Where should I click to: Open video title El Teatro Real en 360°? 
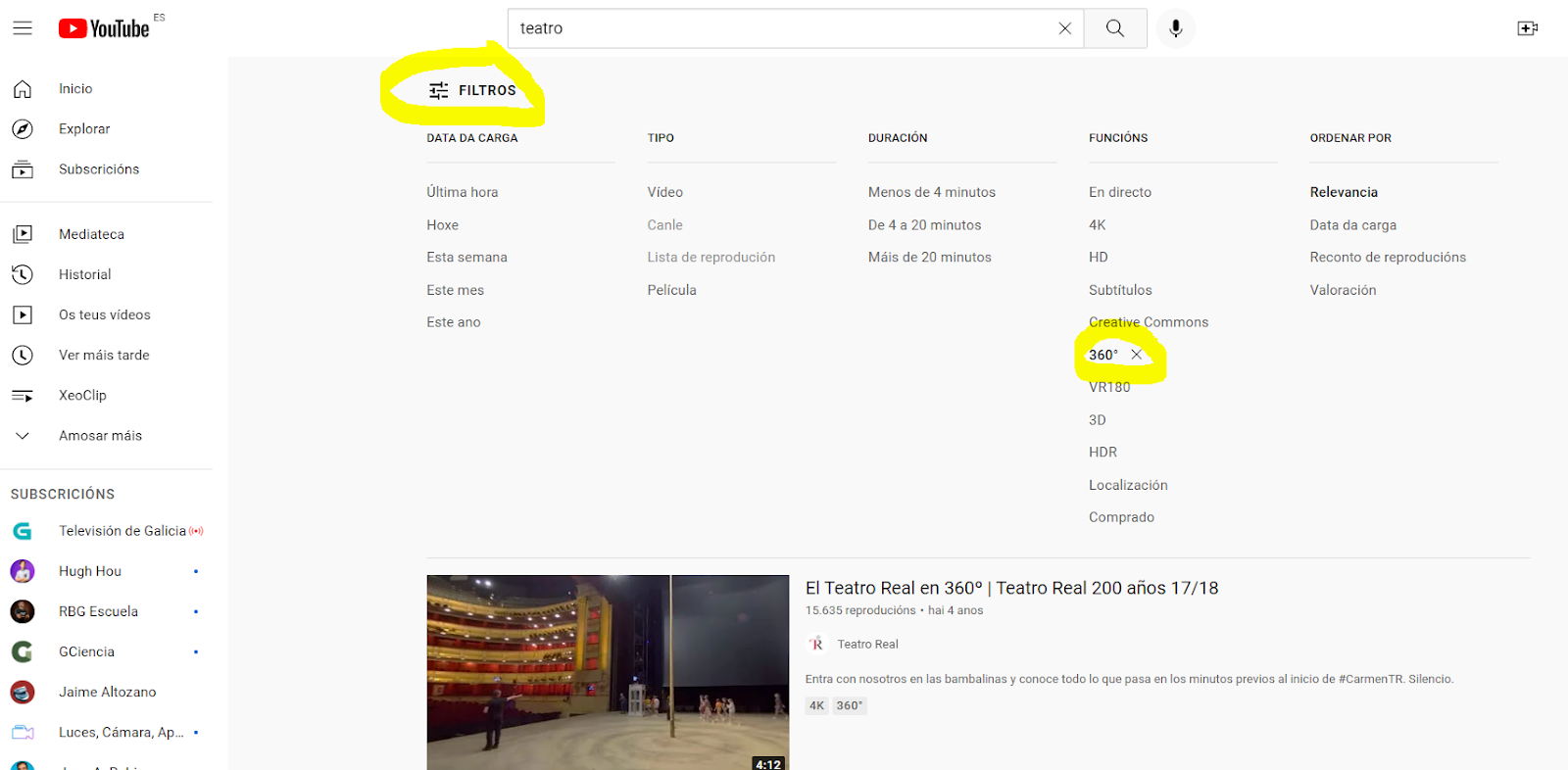pyautogui.click(x=1012, y=588)
